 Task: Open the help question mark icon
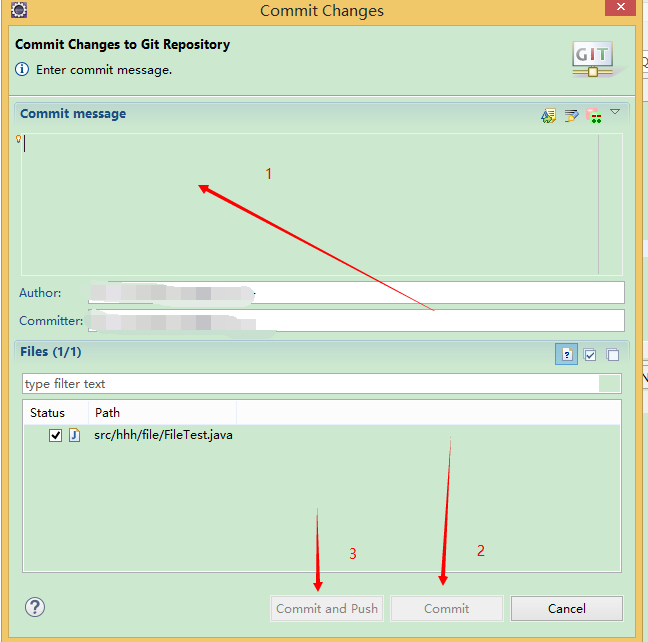35,607
